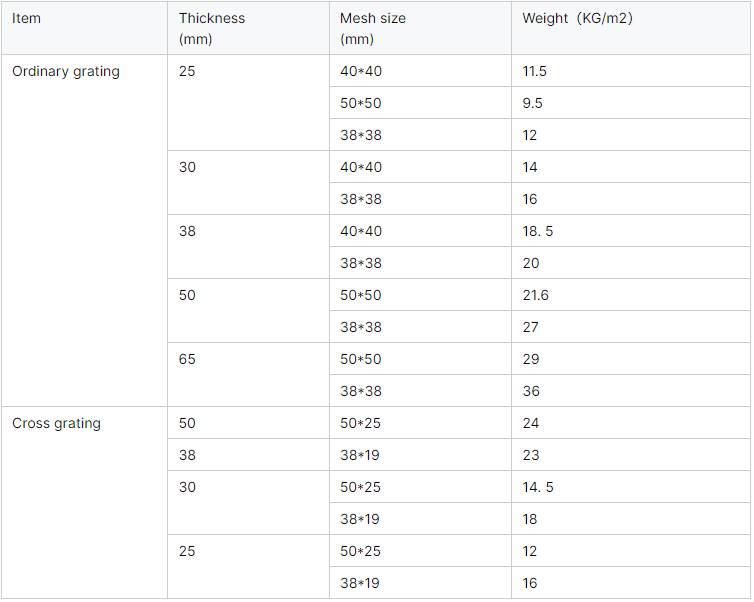Click the Item column header
This screenshot has width=754, height=602.
(x=27, y=18)
